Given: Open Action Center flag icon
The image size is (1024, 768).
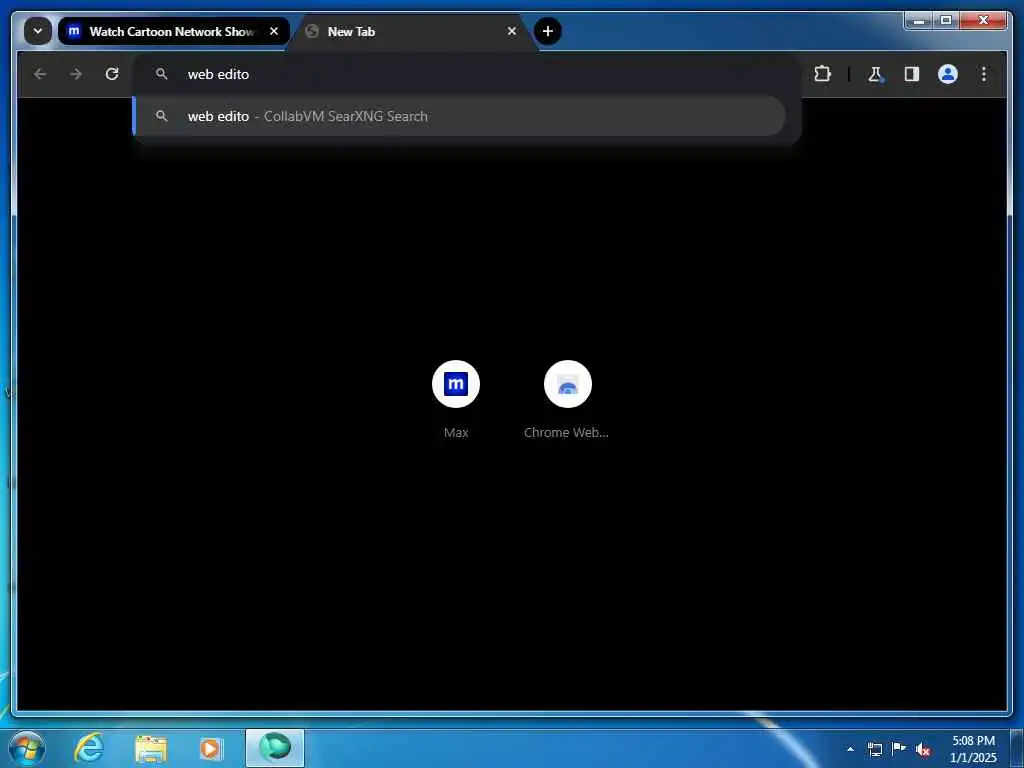Looking at the screenshot, I should click(899, 749).
